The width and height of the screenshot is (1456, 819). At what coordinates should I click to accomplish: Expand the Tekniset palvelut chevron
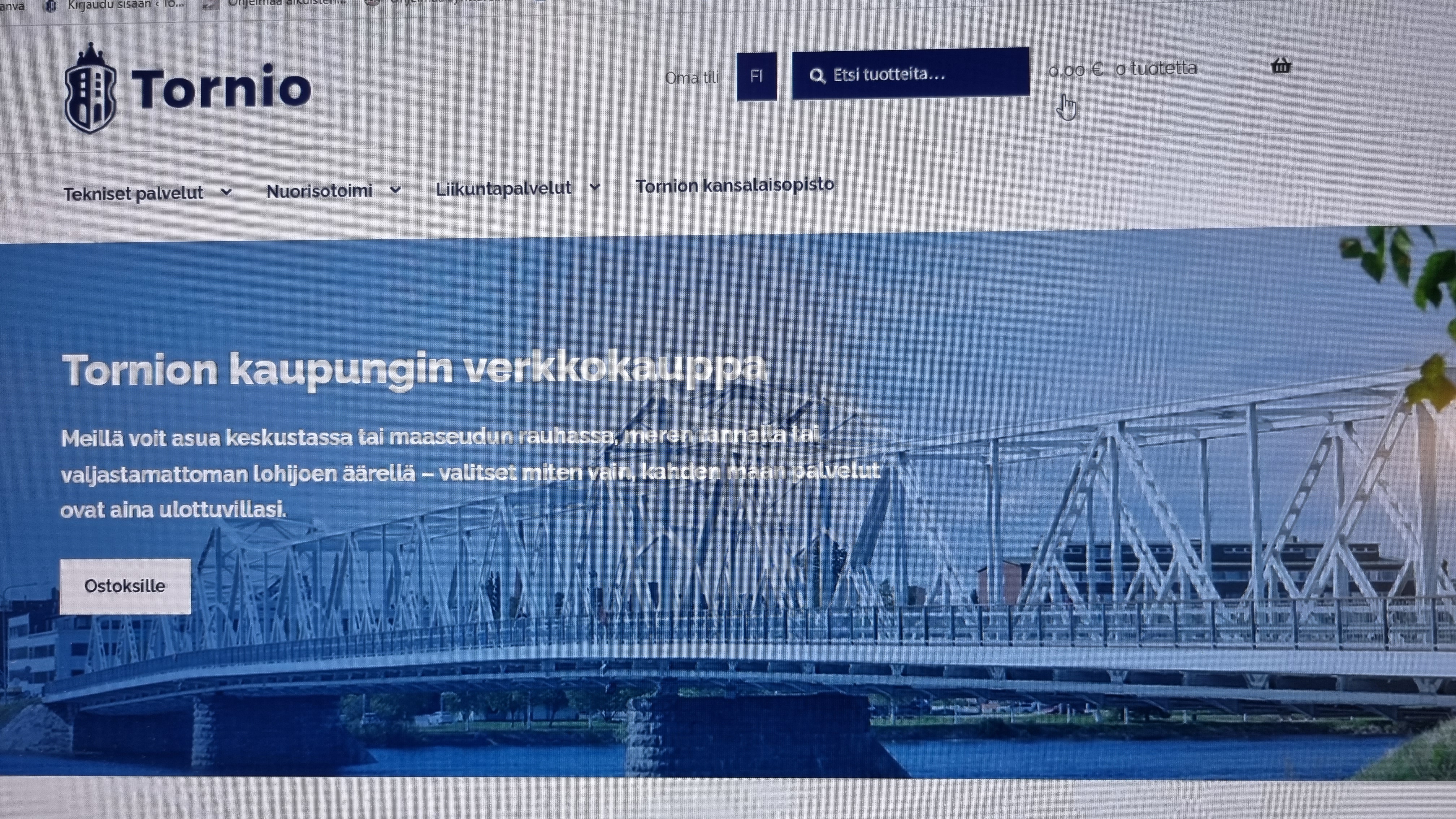[226, 192]
